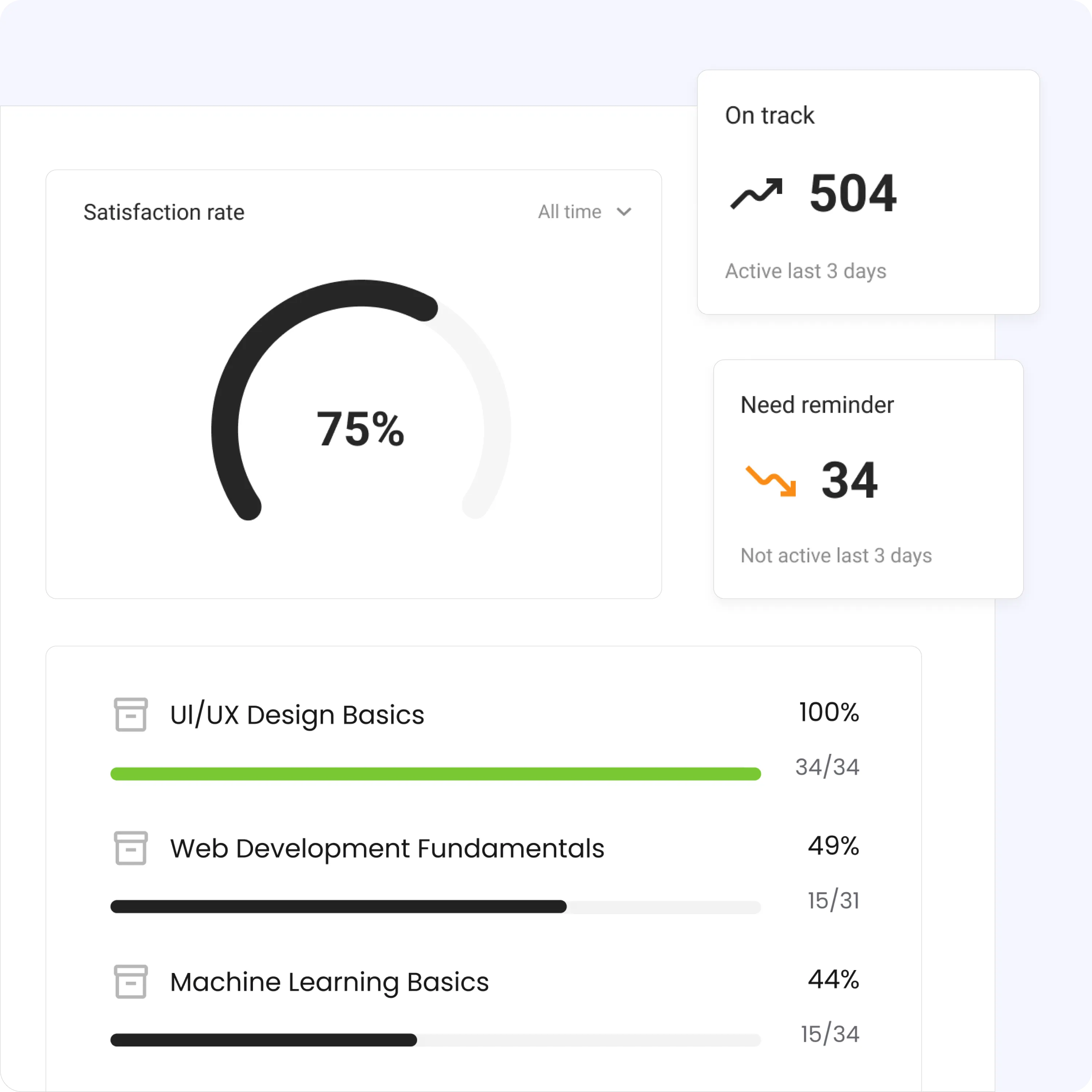
Task: Click archive icon beside Web Development Fundamentals
Action: pos(131,848)
